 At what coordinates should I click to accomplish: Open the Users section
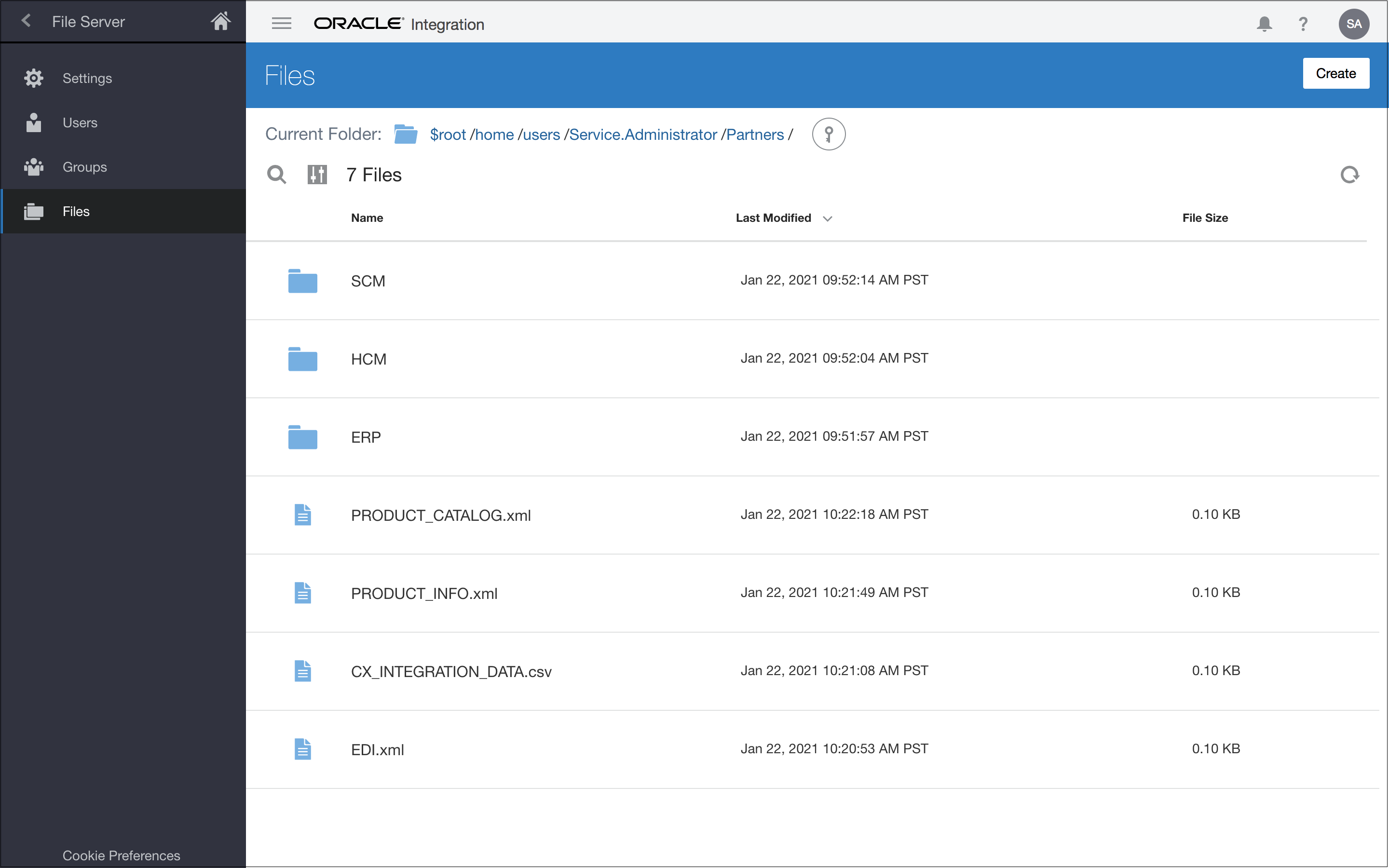click(79, 122)
